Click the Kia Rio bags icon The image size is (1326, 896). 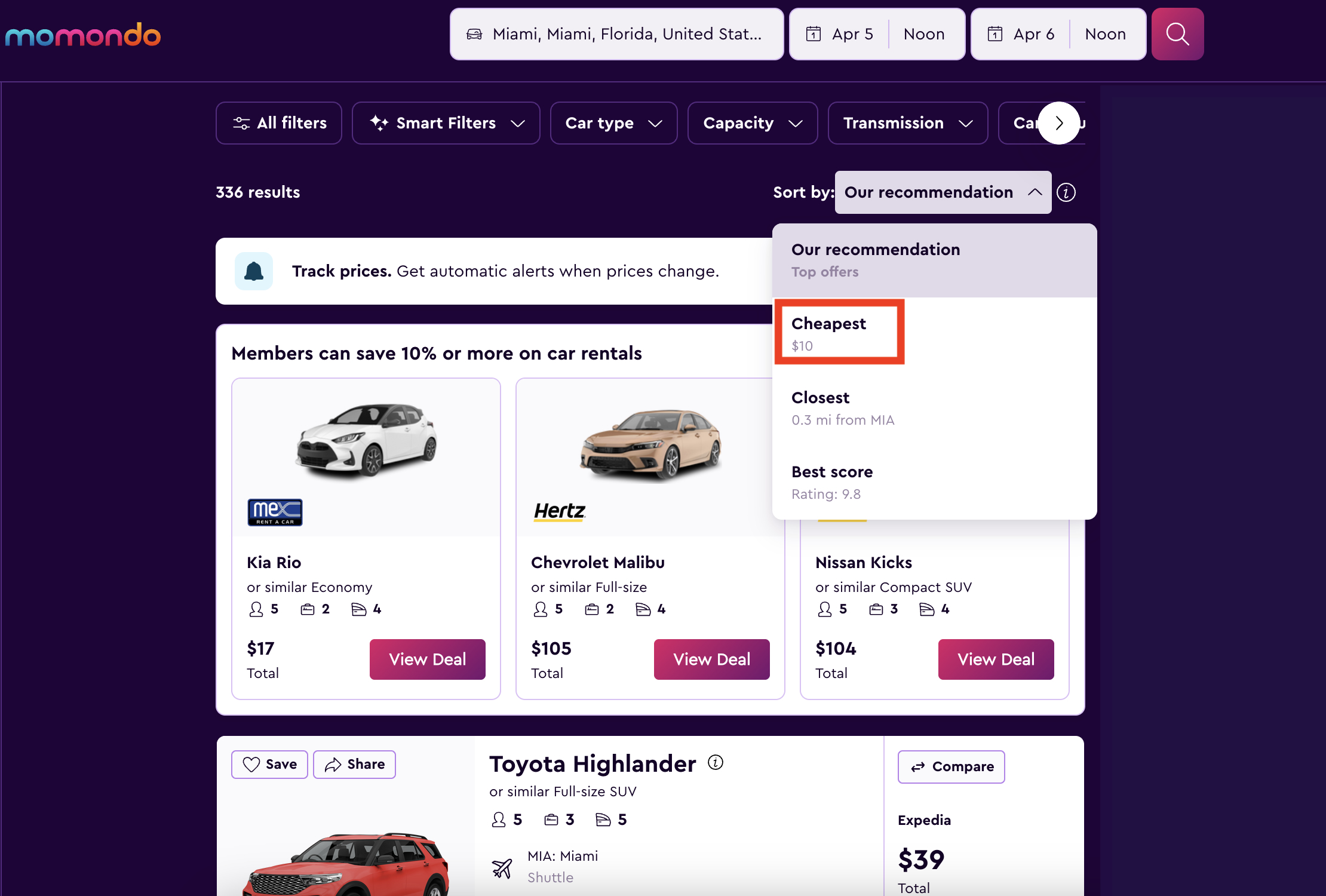[x=308, y=609]
